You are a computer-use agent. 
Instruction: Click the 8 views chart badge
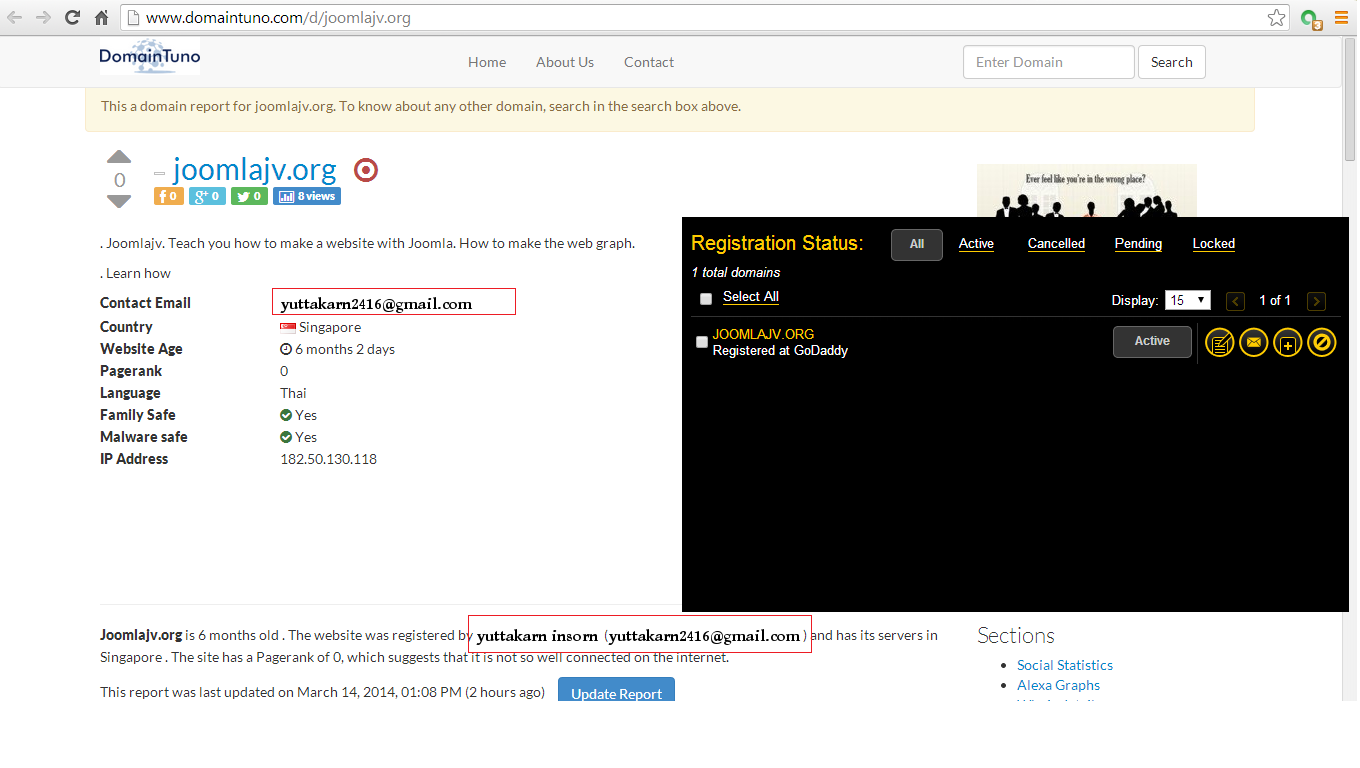(x=307, y=196)
